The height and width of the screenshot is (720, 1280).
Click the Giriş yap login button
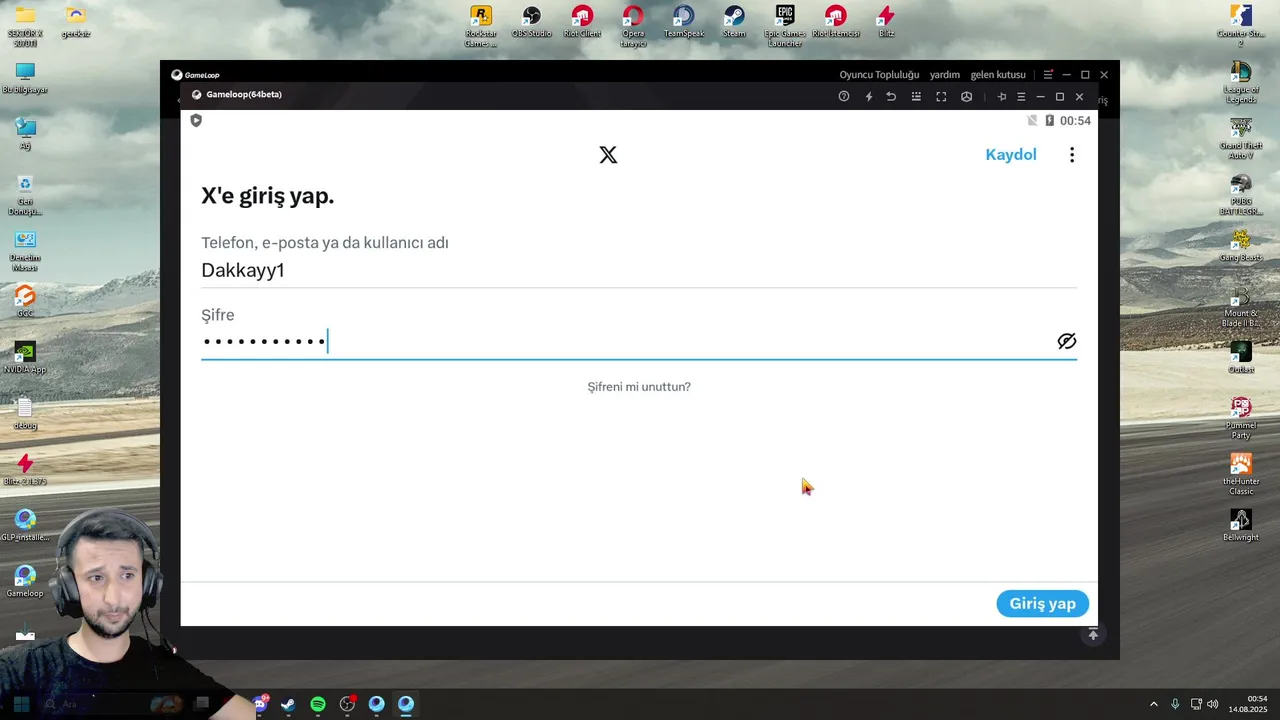[1042, 603]
